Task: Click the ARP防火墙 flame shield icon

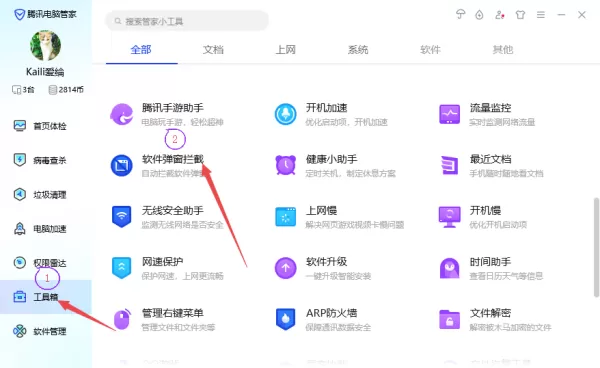Action: click(x=285, y=319)
